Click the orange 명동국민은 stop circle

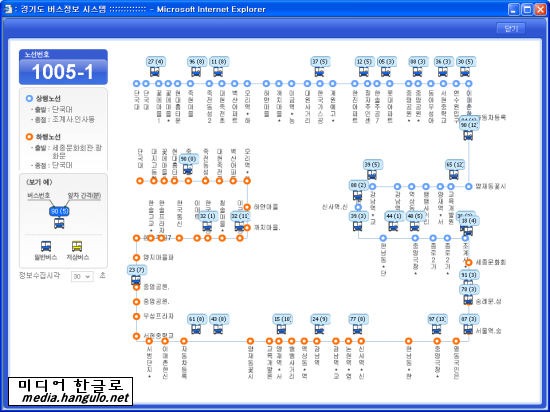456,341
